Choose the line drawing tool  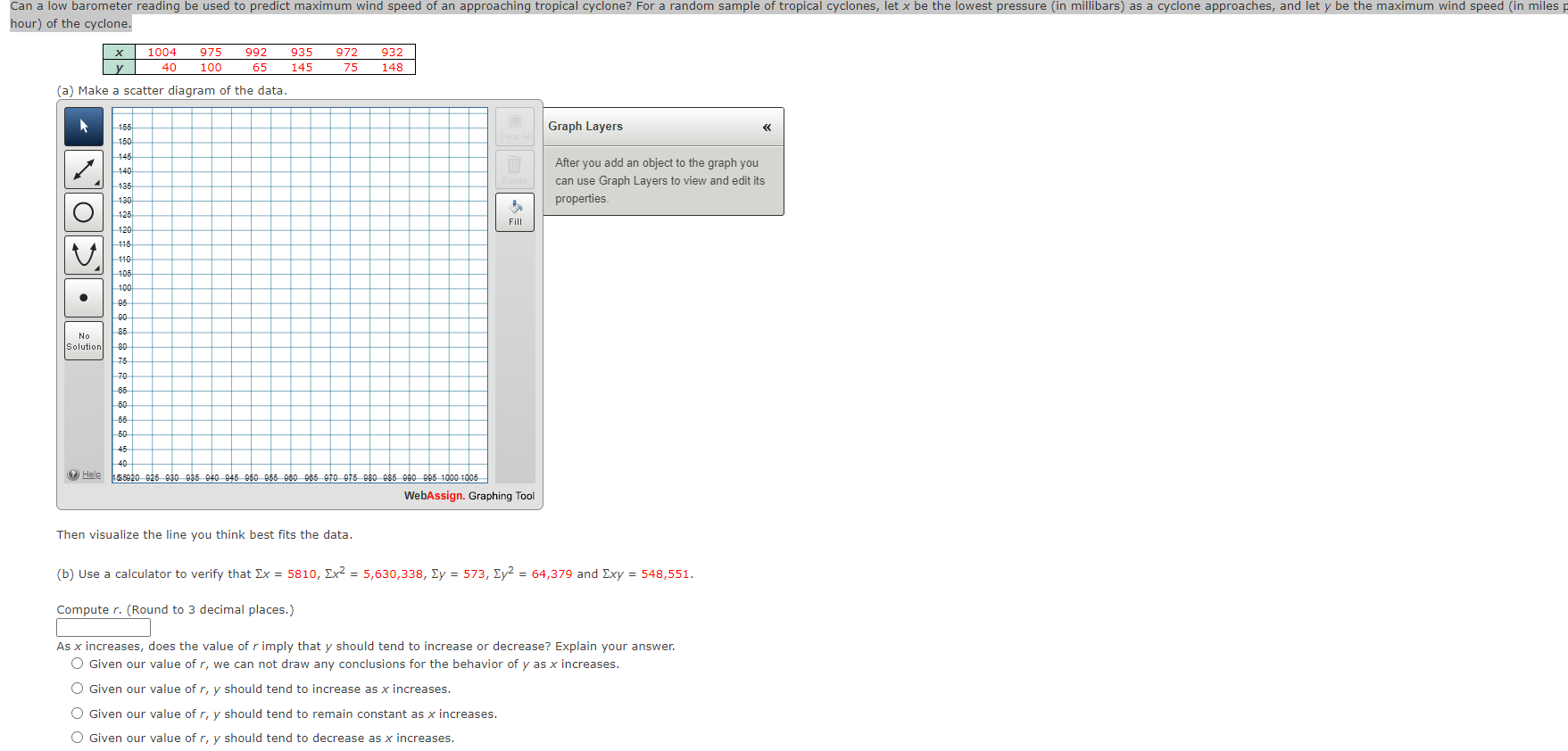(84, 169)
